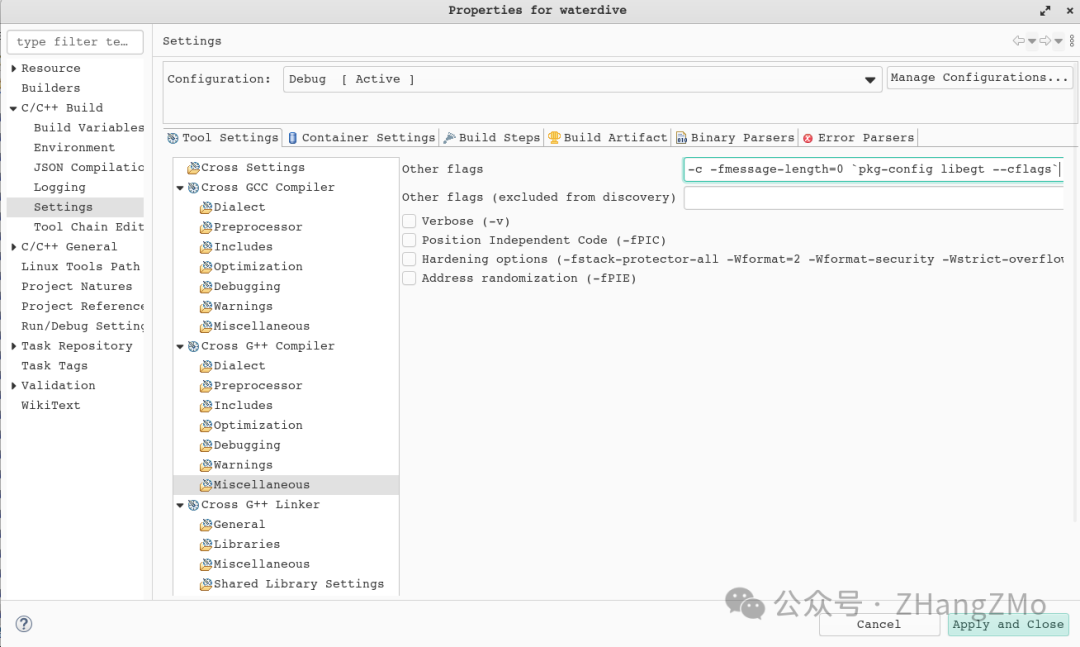Click icon beside GCC Compiler Optimization

click(206, 267)
